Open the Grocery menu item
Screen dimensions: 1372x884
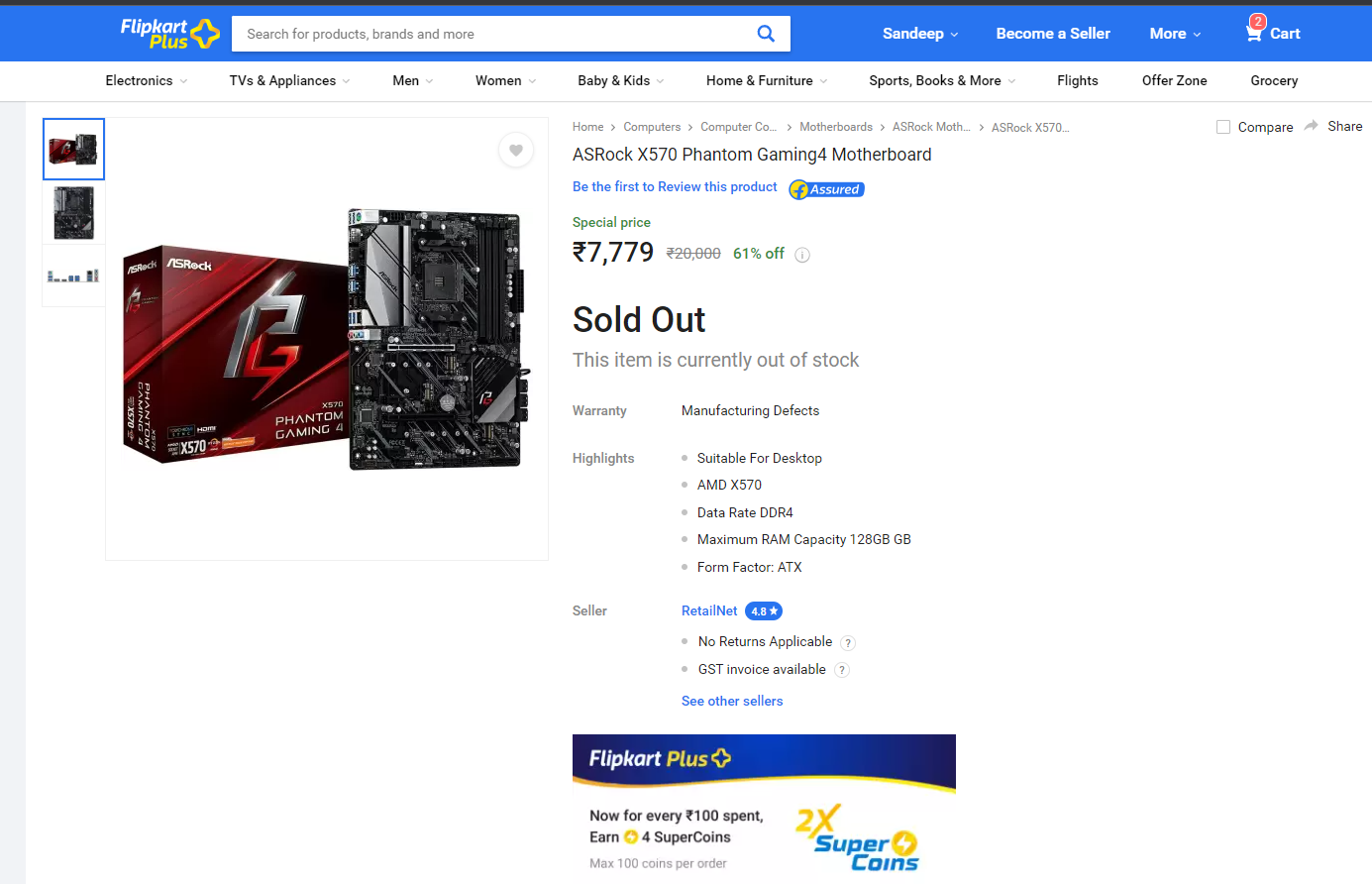click(1274, 81)
